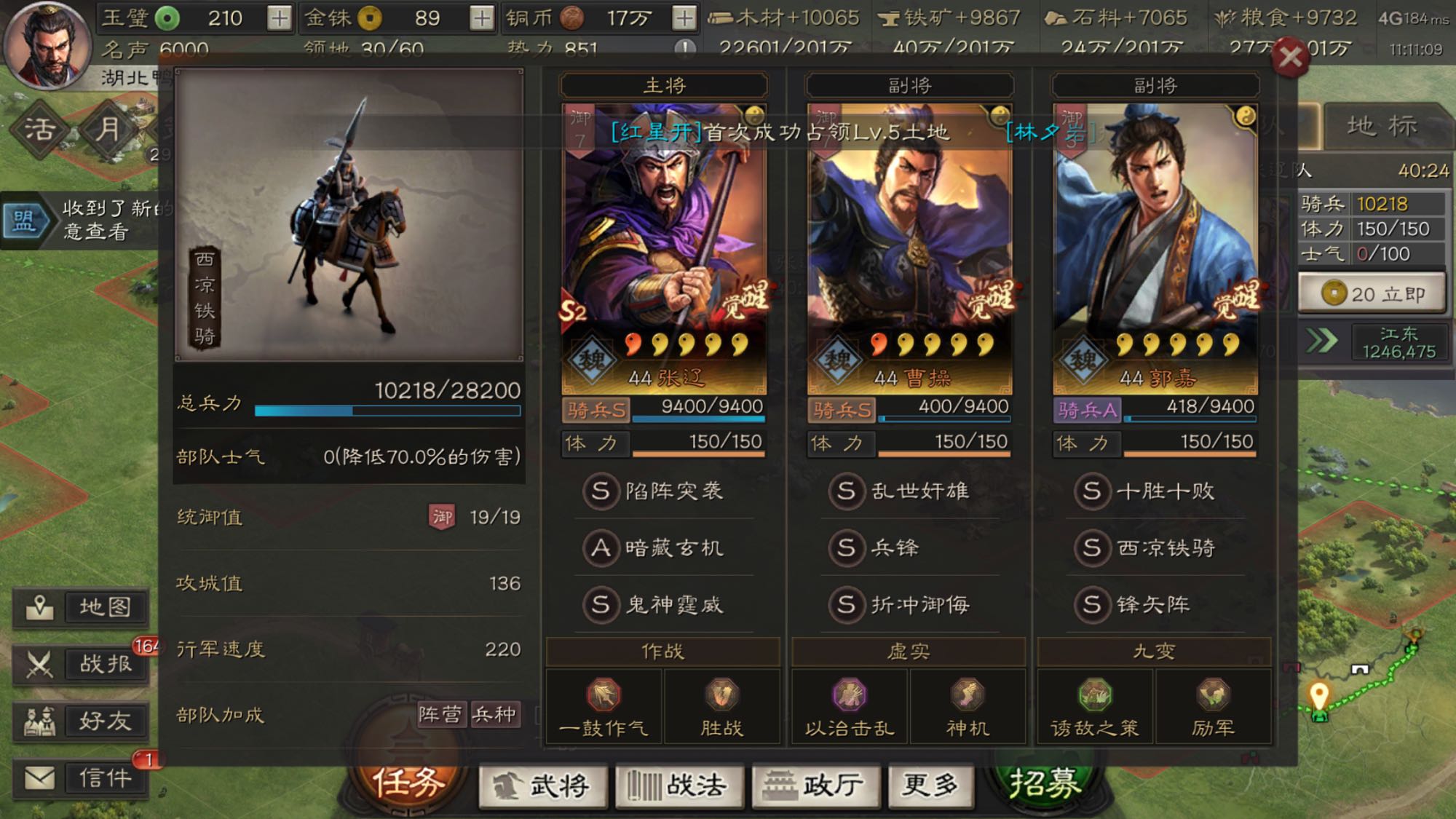
Task: Select 诱敌之策 skill icon
Action: (1095, 695)
